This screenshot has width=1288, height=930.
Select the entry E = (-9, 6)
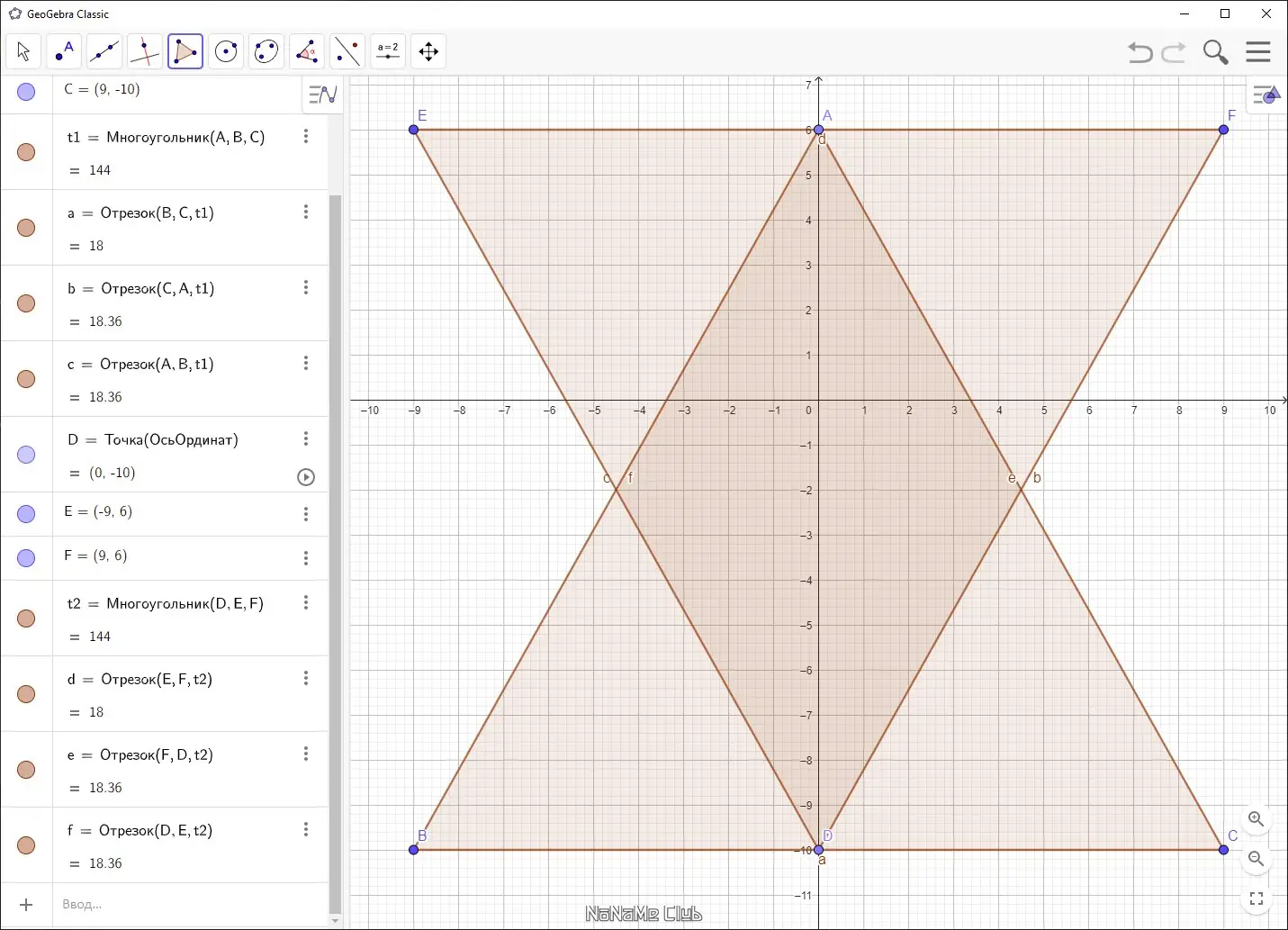tap(98, 511)
